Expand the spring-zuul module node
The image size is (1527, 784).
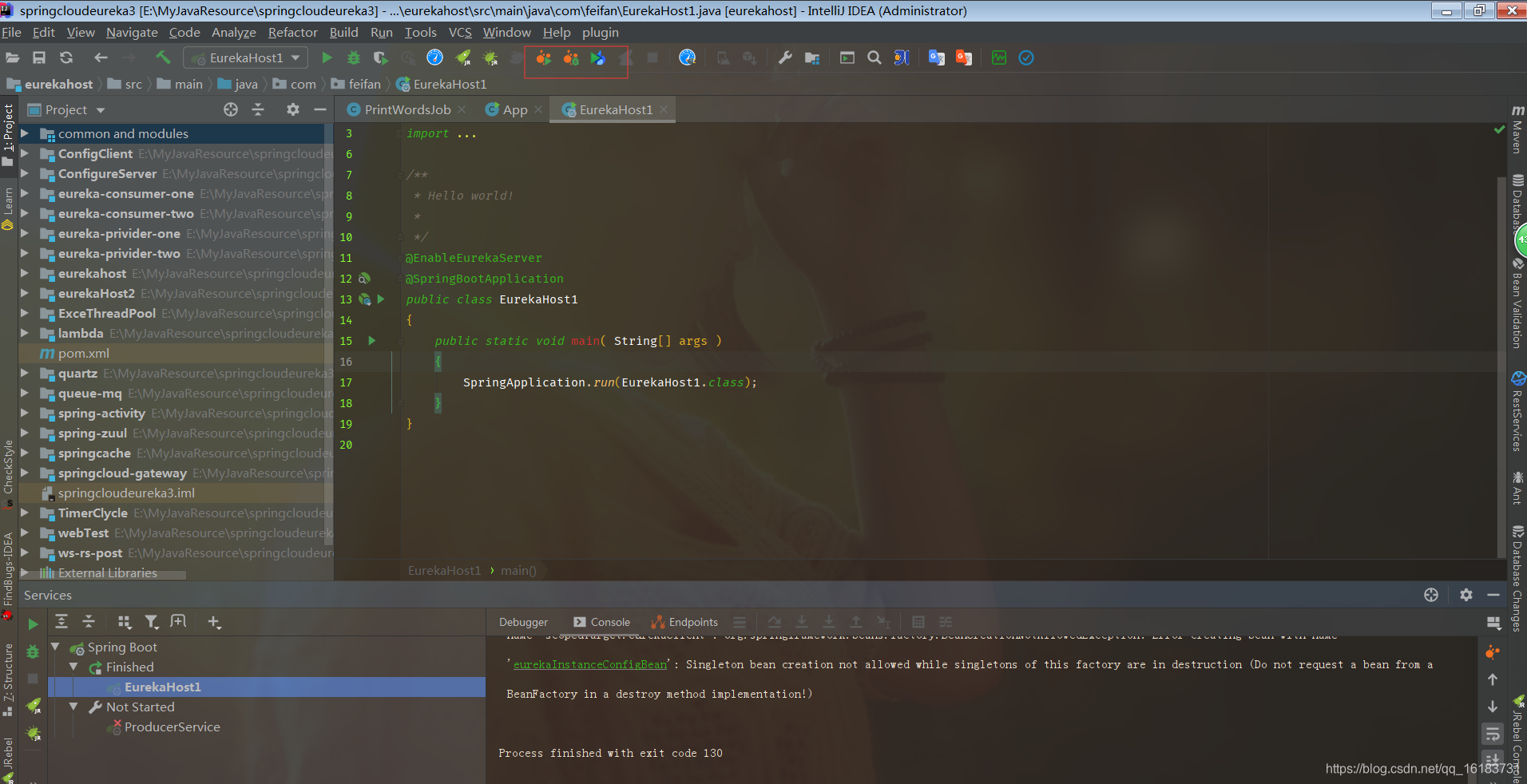[x=25, y=433]
